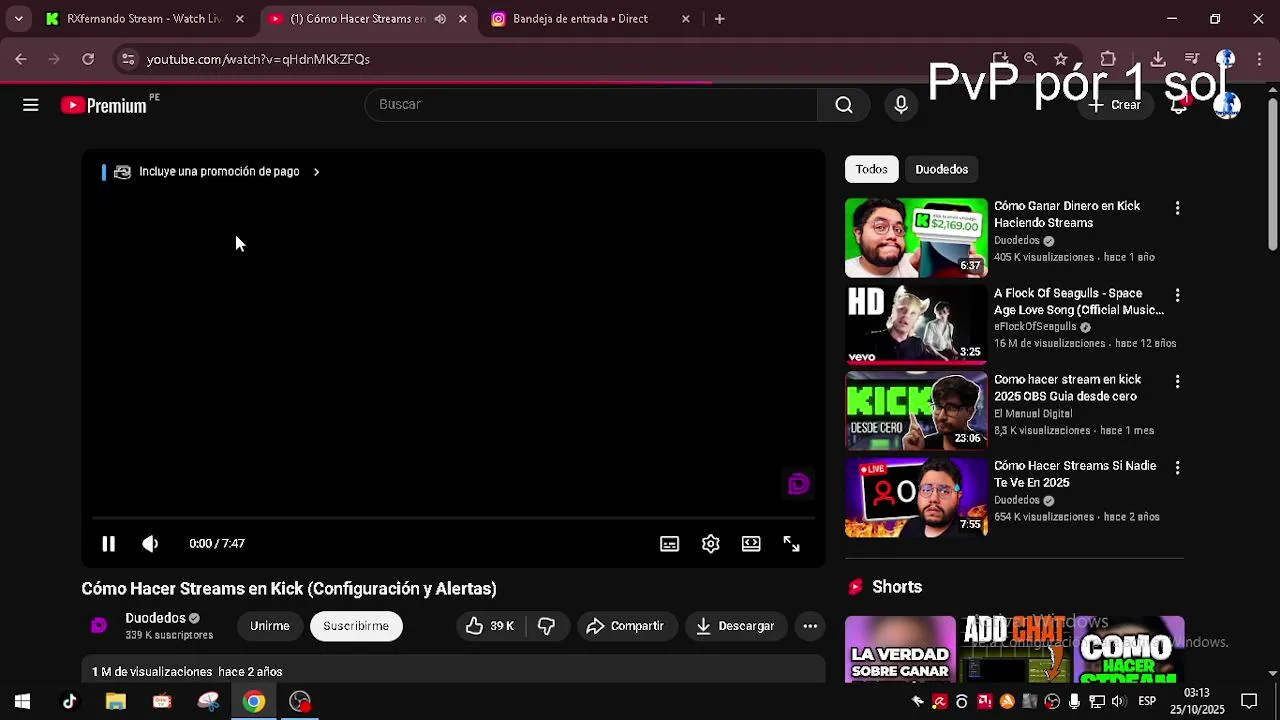The height and width of the screenshot is (720, 1280).
Task: Open OBS Studio from the taskbar
Action: 300,702
